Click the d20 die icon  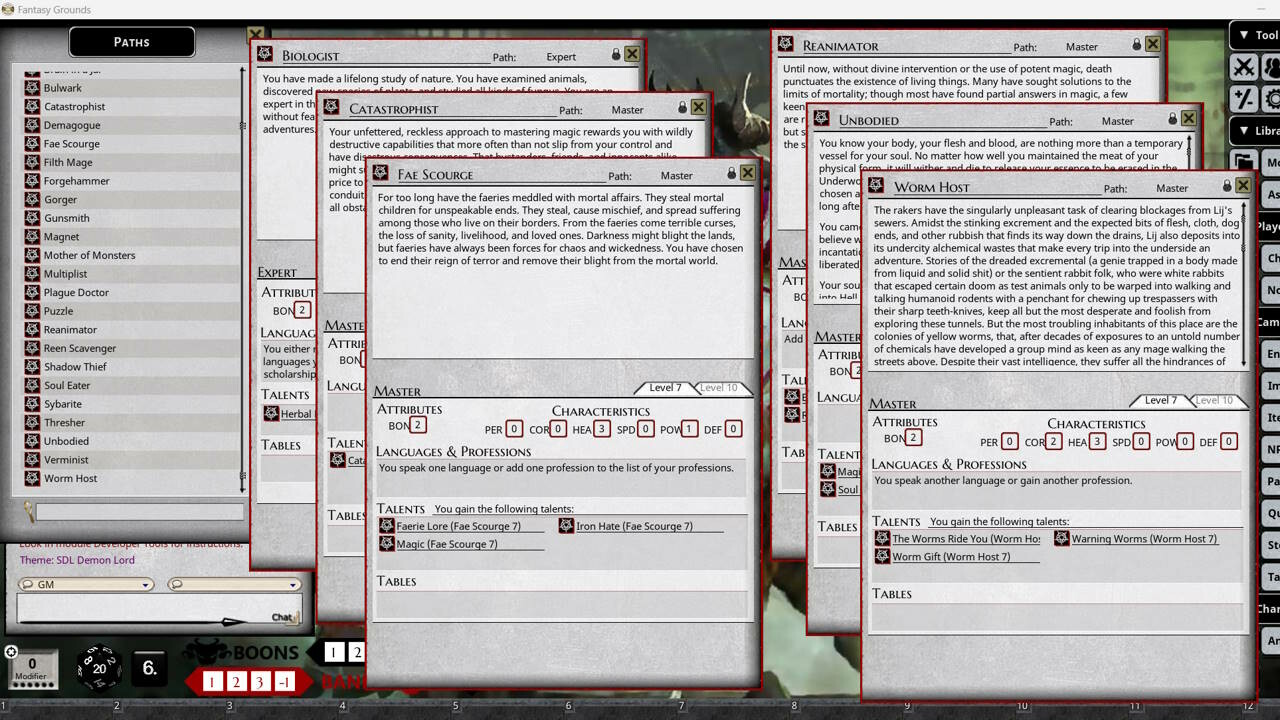click(x=99, y=667)
